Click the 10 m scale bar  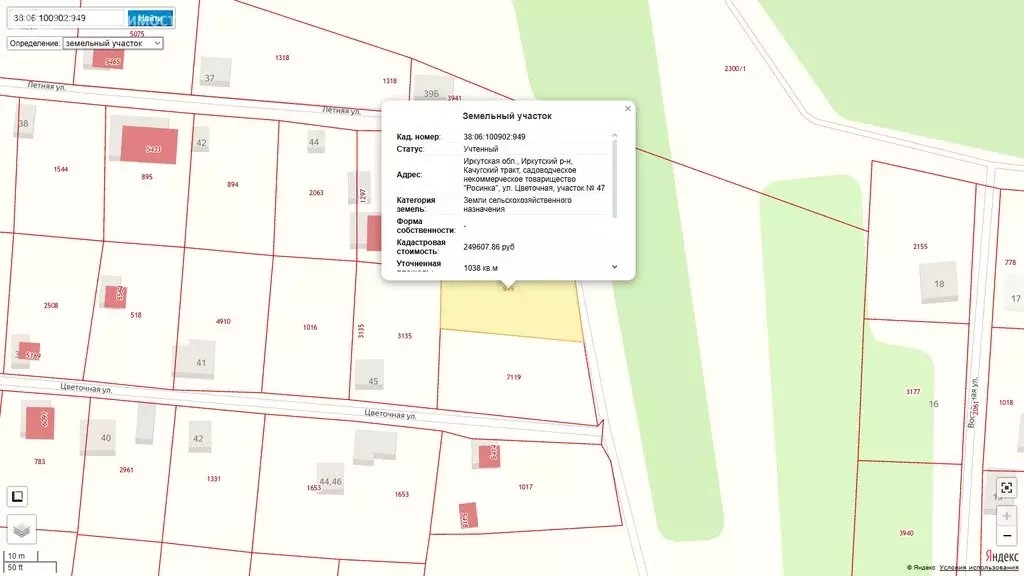coord(16,557)
